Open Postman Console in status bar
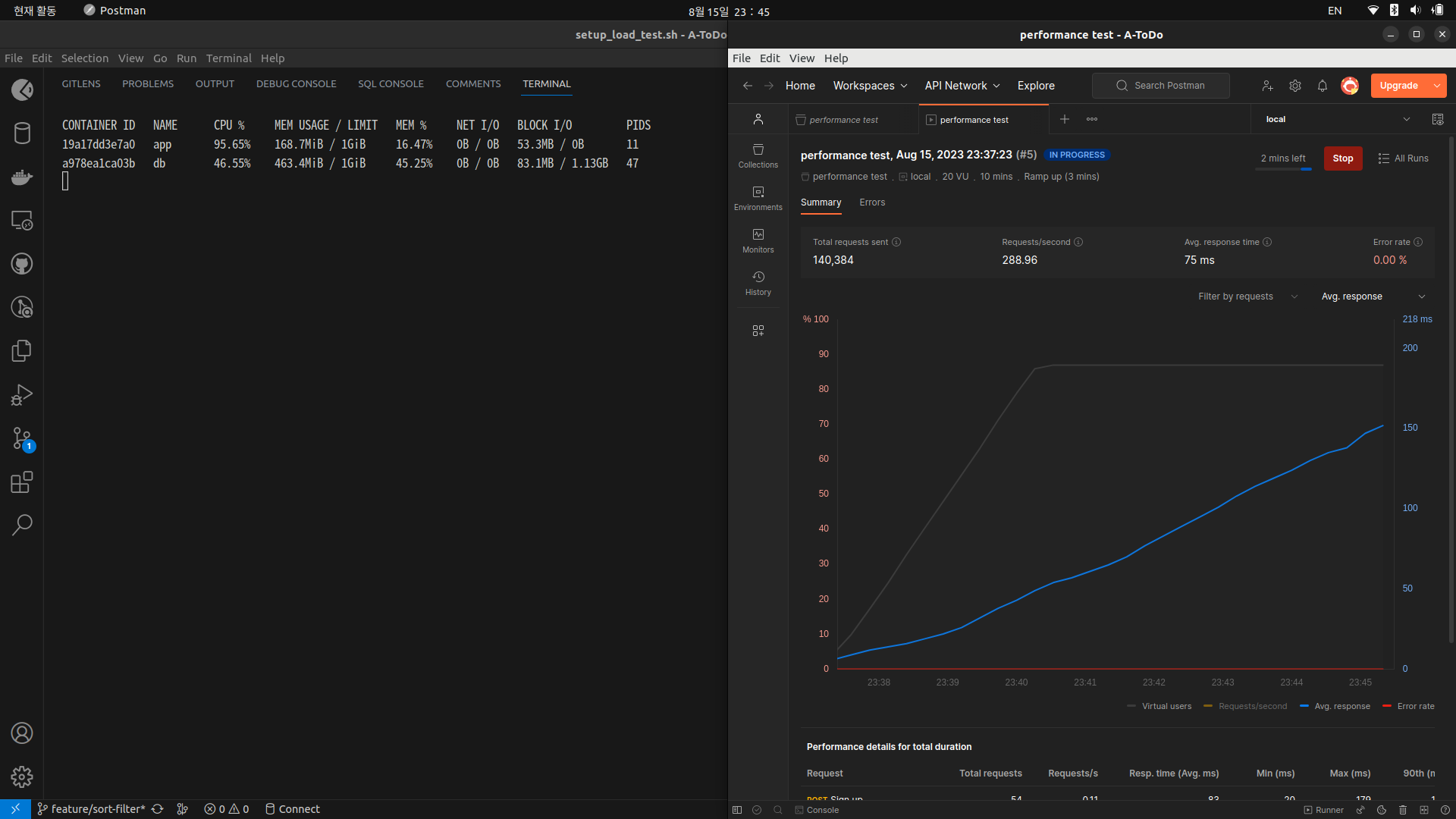 click(x=817, y=810)
